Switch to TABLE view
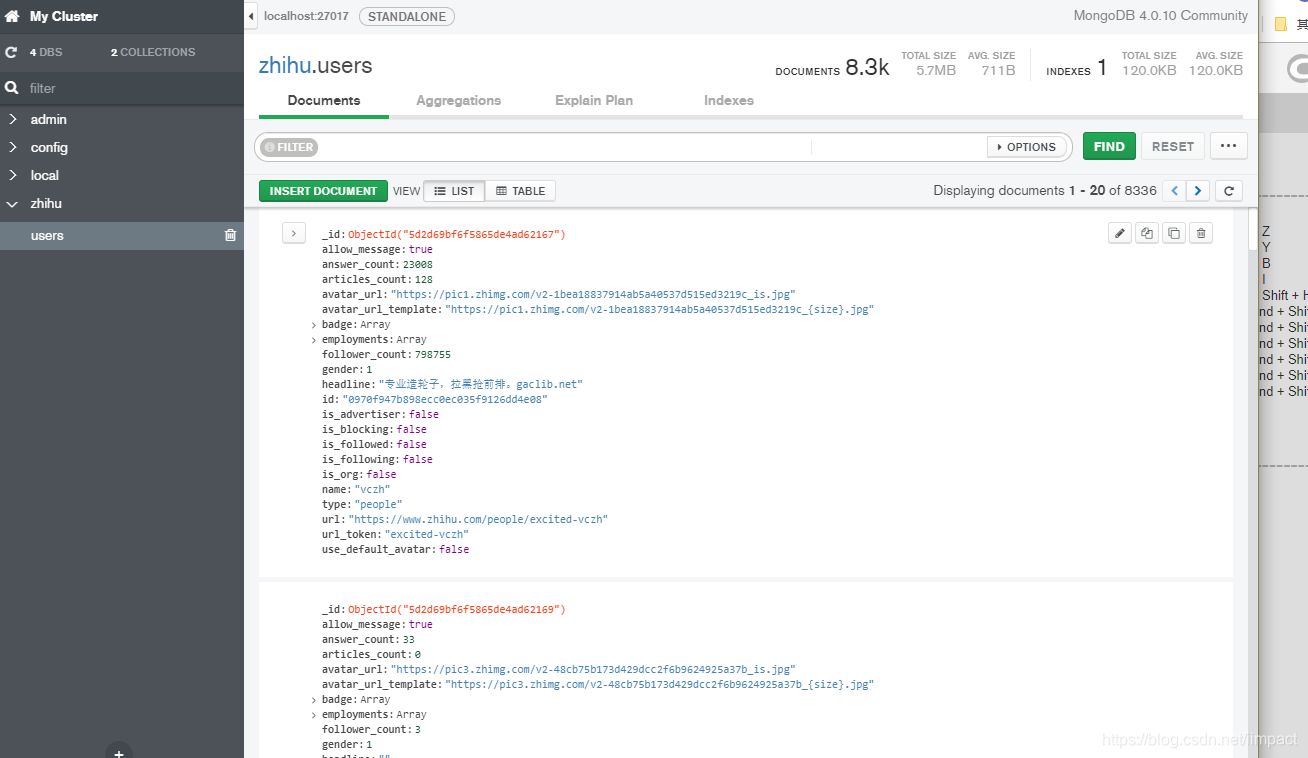The height and width of the screenshot is (758, 1308). 521,191
